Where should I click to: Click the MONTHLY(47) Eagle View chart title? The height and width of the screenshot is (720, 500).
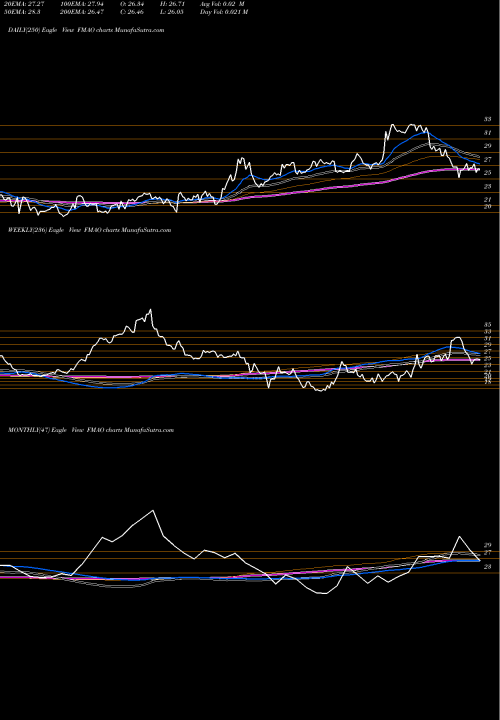click(90, 430)
